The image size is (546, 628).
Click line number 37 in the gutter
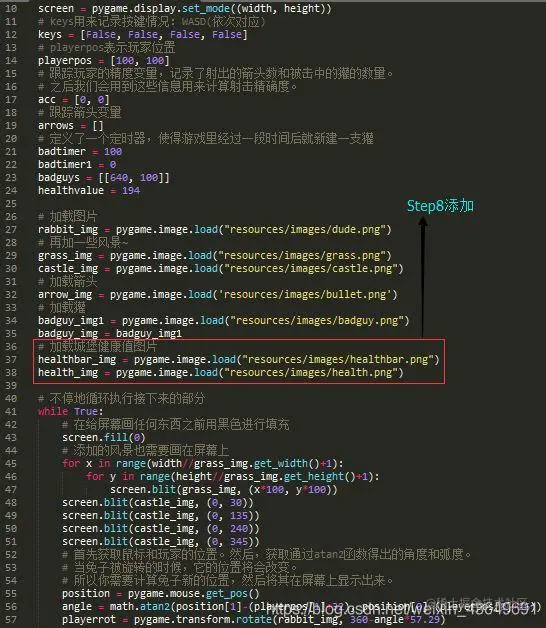[x=11, y=359]
